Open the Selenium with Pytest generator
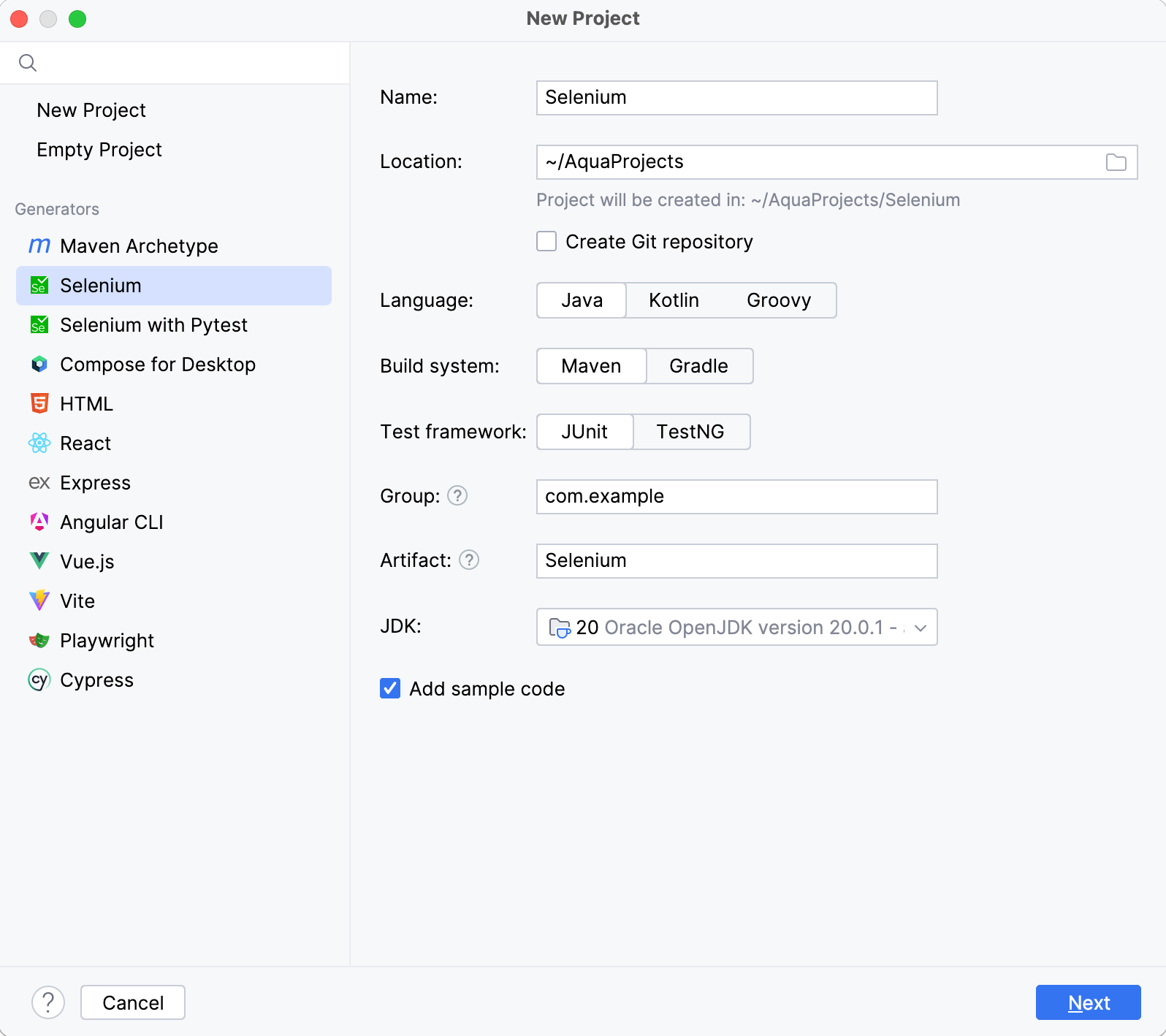Image resolution: width=1166 pixels, height=1036 pixels. pos(153,325)
